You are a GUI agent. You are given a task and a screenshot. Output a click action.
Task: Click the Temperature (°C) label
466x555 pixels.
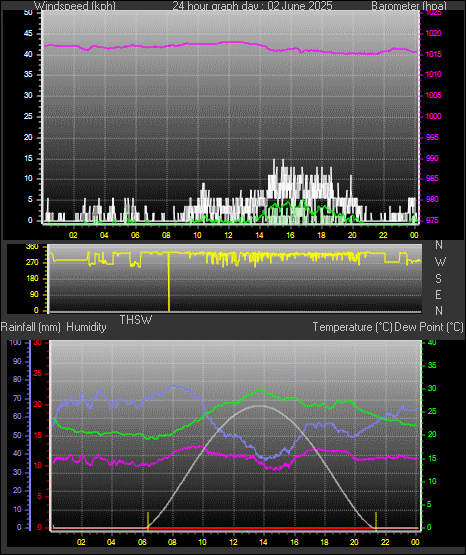click(x=352, y=327)
